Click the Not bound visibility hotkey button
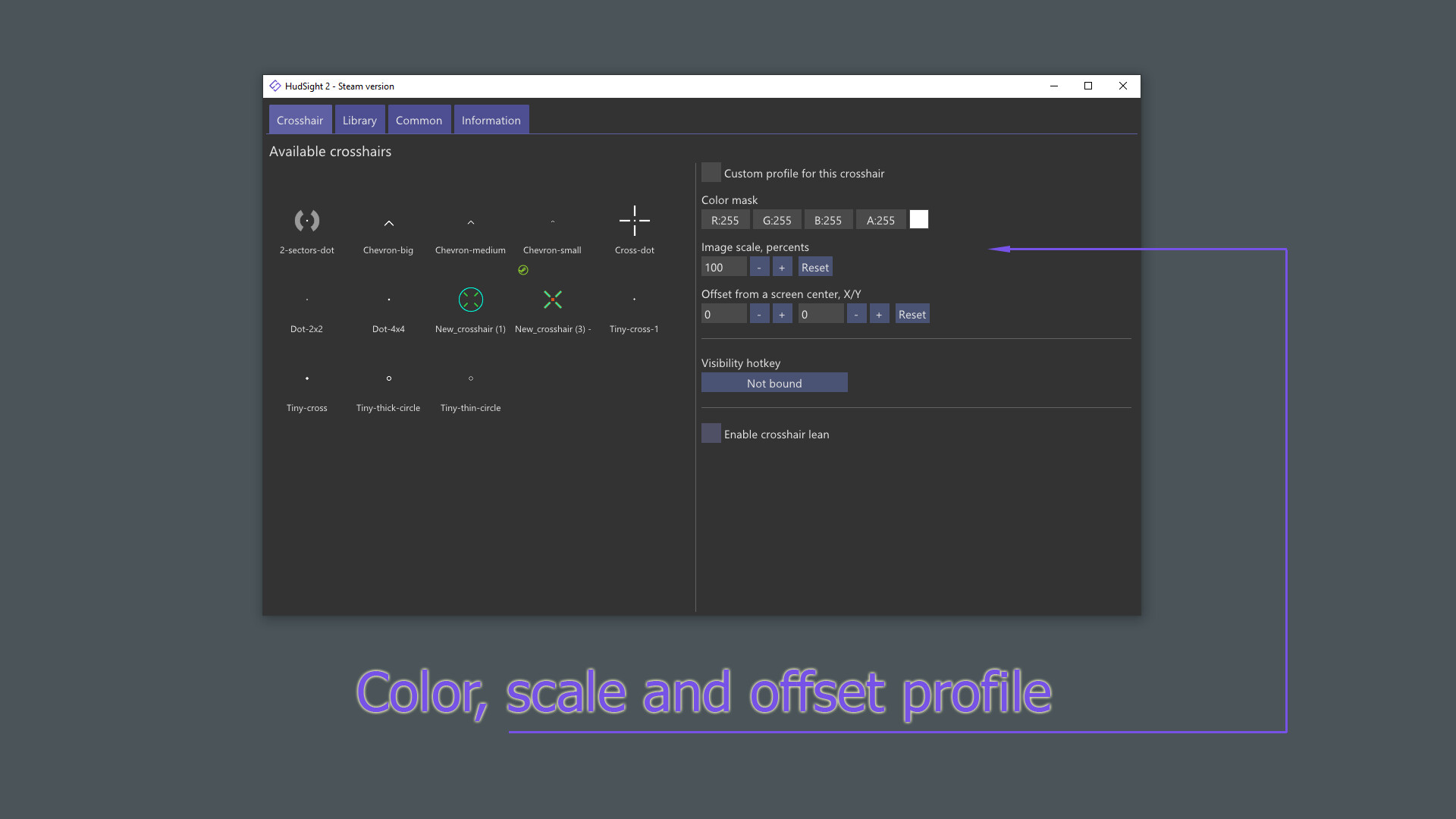Image resolution: width=1456 pixels, height=819 pixels. [x=774, y=382]
